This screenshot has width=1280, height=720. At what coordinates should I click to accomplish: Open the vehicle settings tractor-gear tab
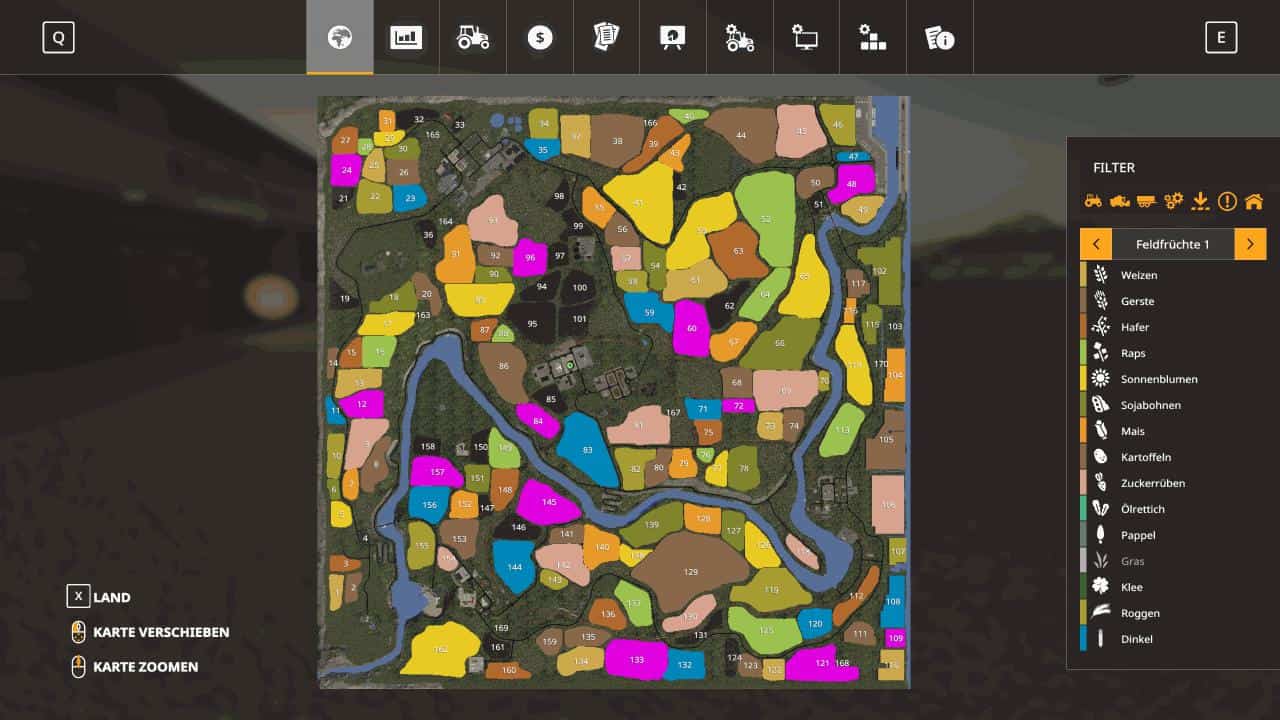(x=739, y=38)
